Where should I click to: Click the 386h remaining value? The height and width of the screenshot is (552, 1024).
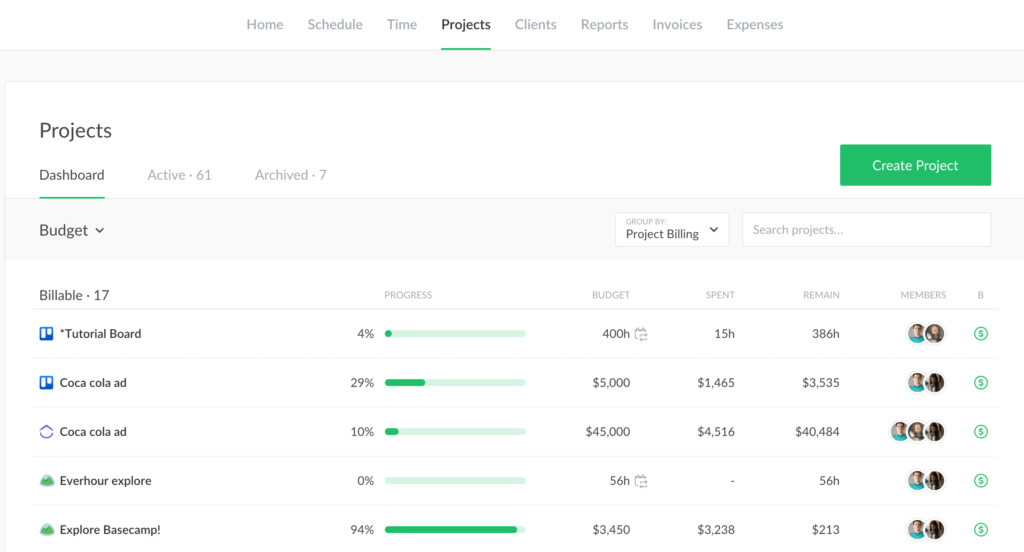click(x=825, y=334)
